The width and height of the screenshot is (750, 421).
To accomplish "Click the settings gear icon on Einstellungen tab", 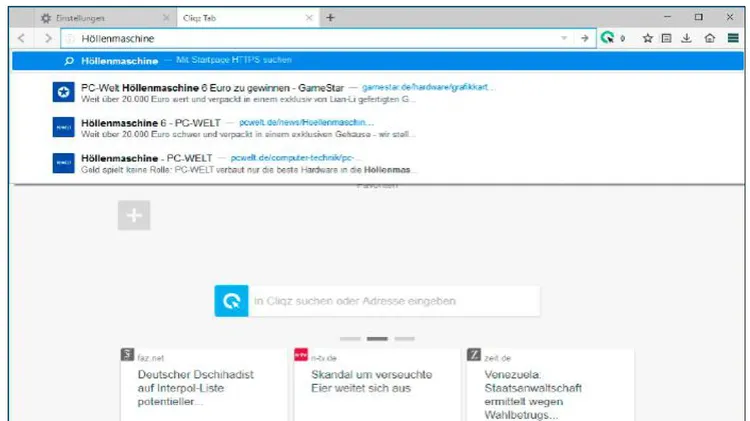I will click(46, 18).
